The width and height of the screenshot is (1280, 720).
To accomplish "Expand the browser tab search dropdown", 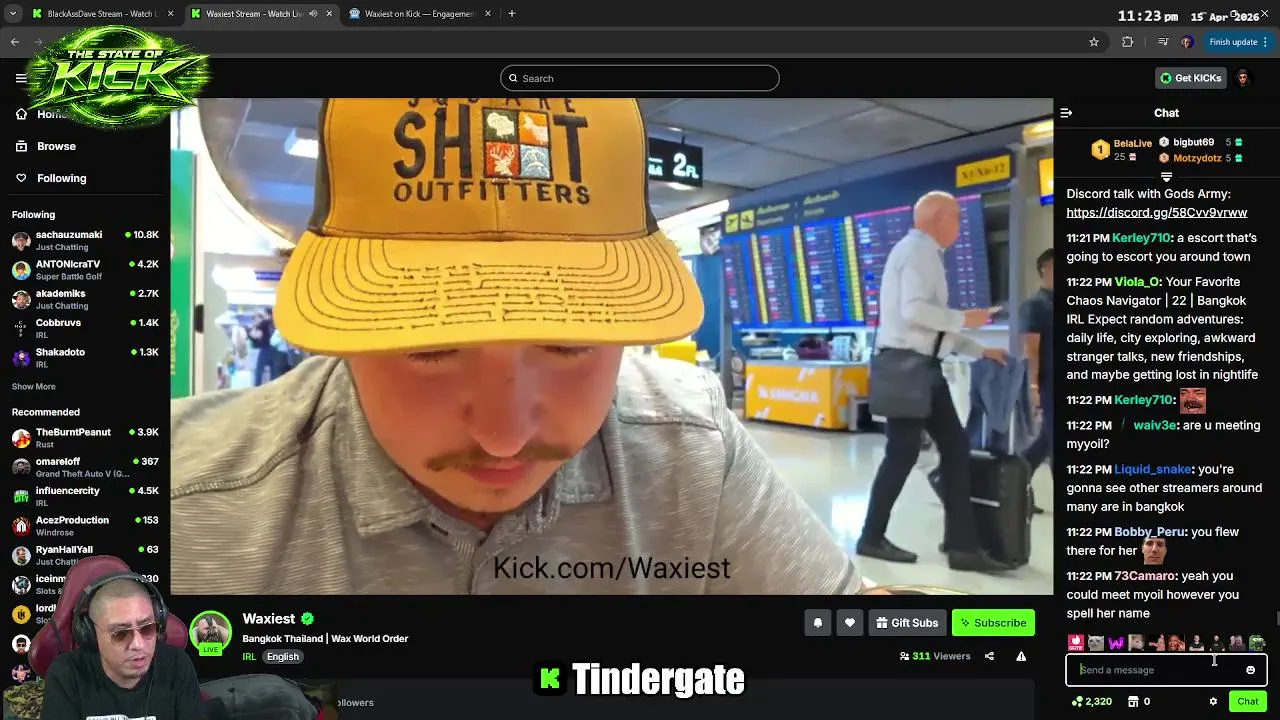I will coord(12,14).
